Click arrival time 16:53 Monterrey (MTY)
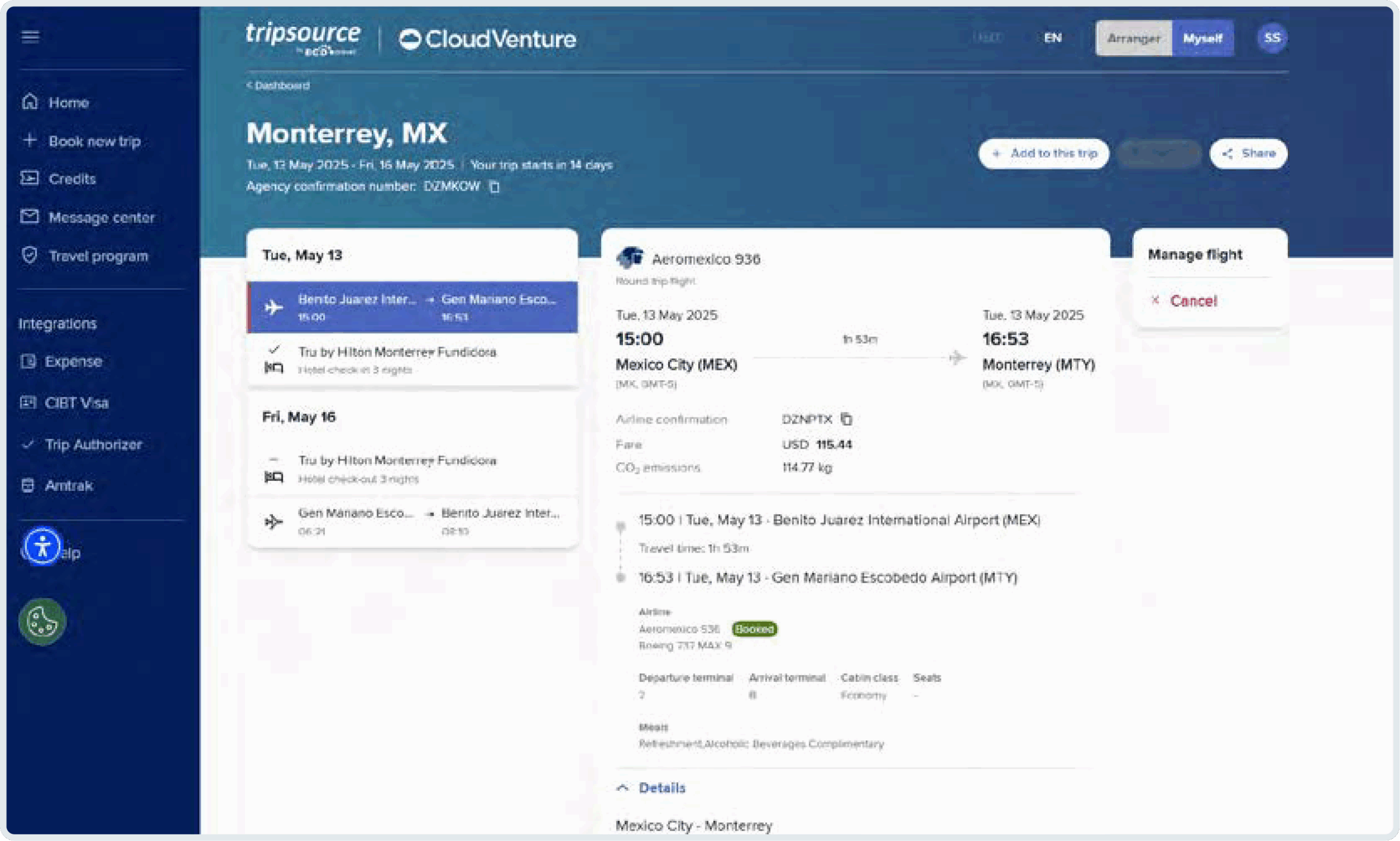Viewport: 1400px width, 841px height. (x=1005, y=339)
